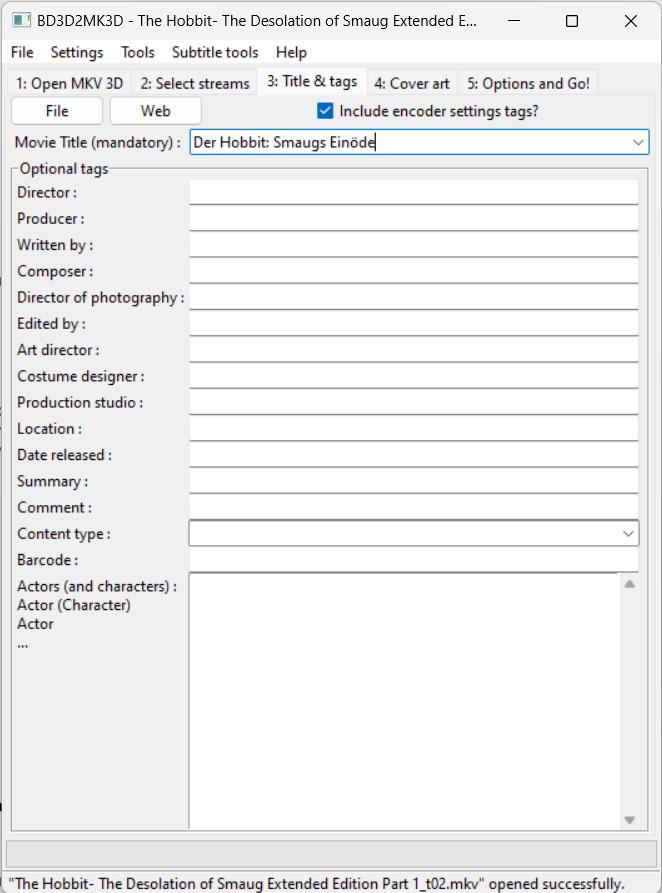The image size is (662, 893).
Task: Click the Director input field
Action: 413,192
